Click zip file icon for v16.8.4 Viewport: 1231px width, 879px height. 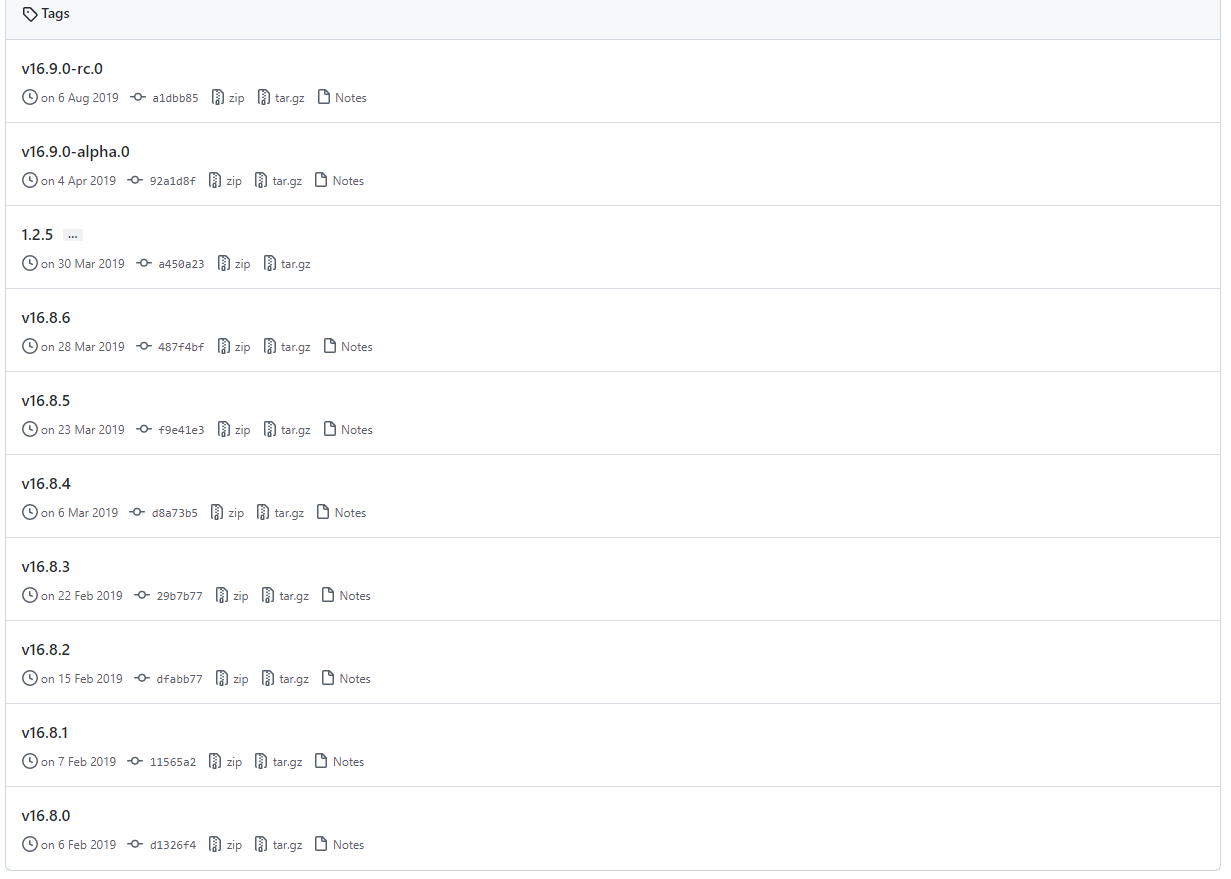[217, 512]
